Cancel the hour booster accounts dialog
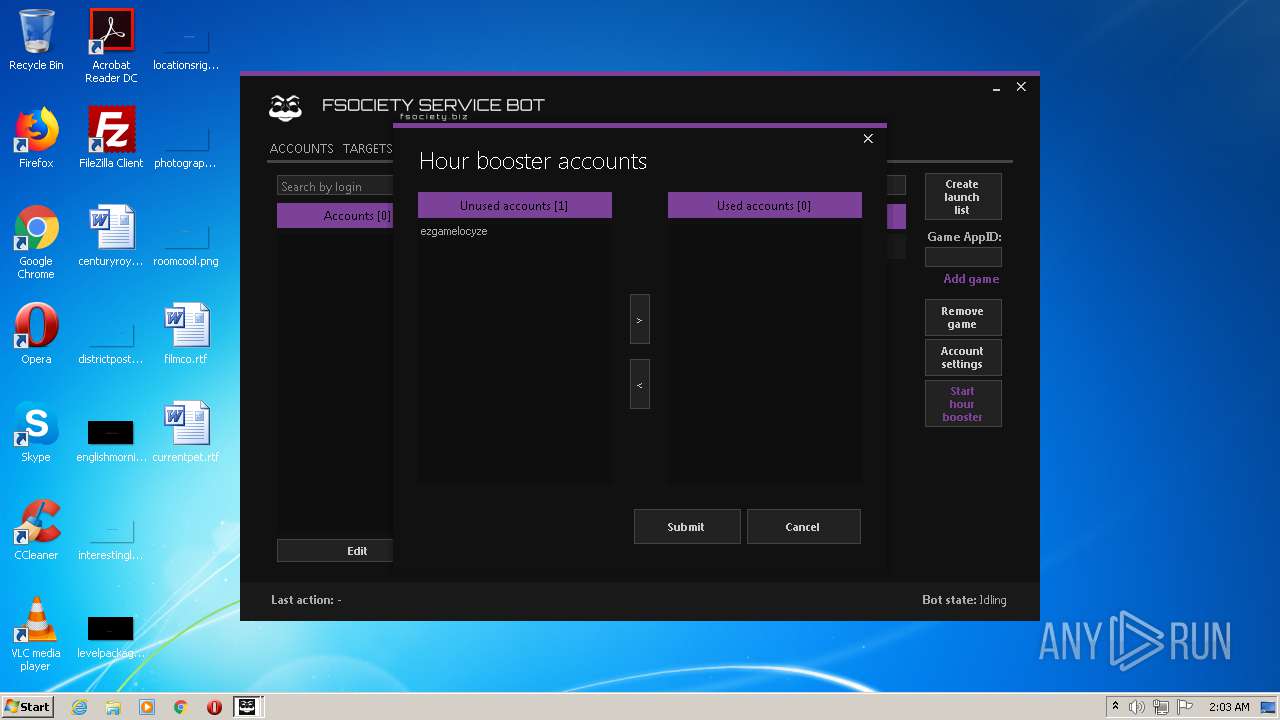Viewport: 1280px width, 720px height. [x=803, y=527]
